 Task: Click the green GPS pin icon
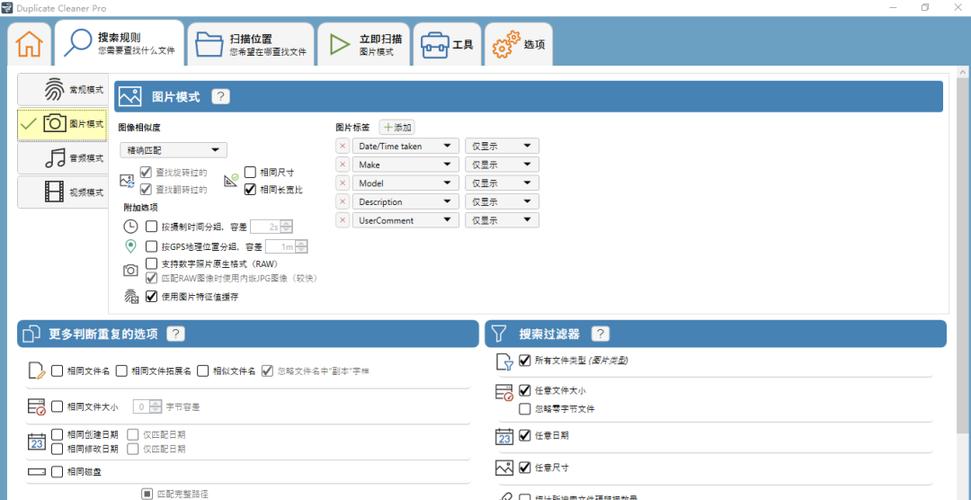[x=130, y=247]
